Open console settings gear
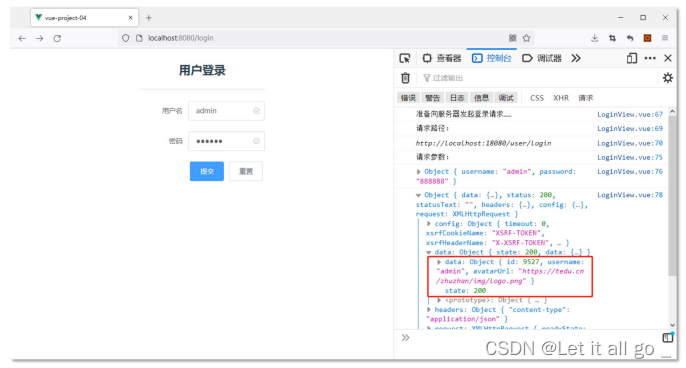 (668, 78)
